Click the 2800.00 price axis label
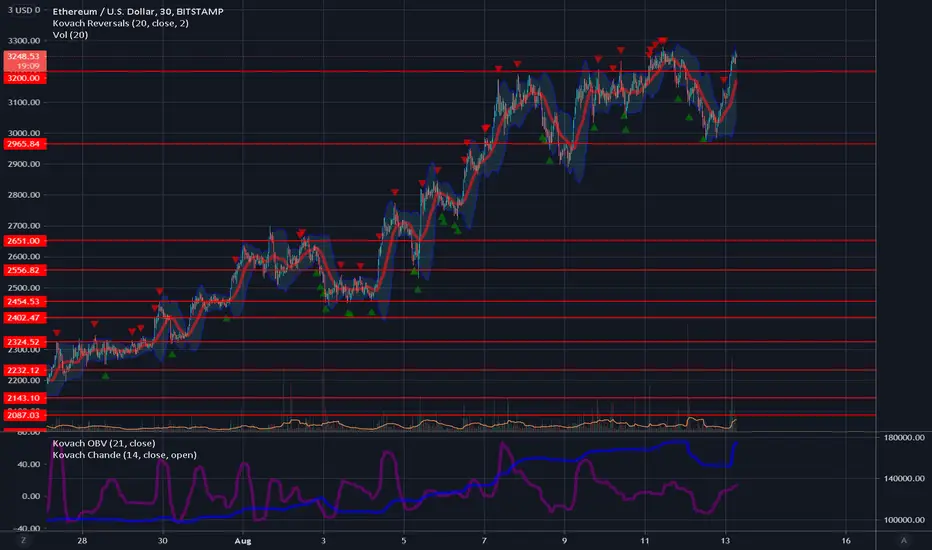932x550 pixels. click(24, 195)
